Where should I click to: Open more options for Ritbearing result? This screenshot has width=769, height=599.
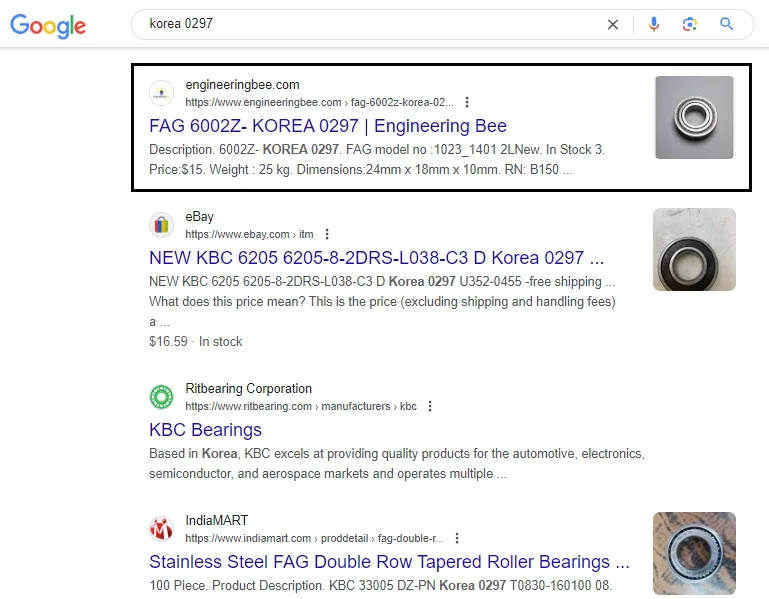click(430, 406)
